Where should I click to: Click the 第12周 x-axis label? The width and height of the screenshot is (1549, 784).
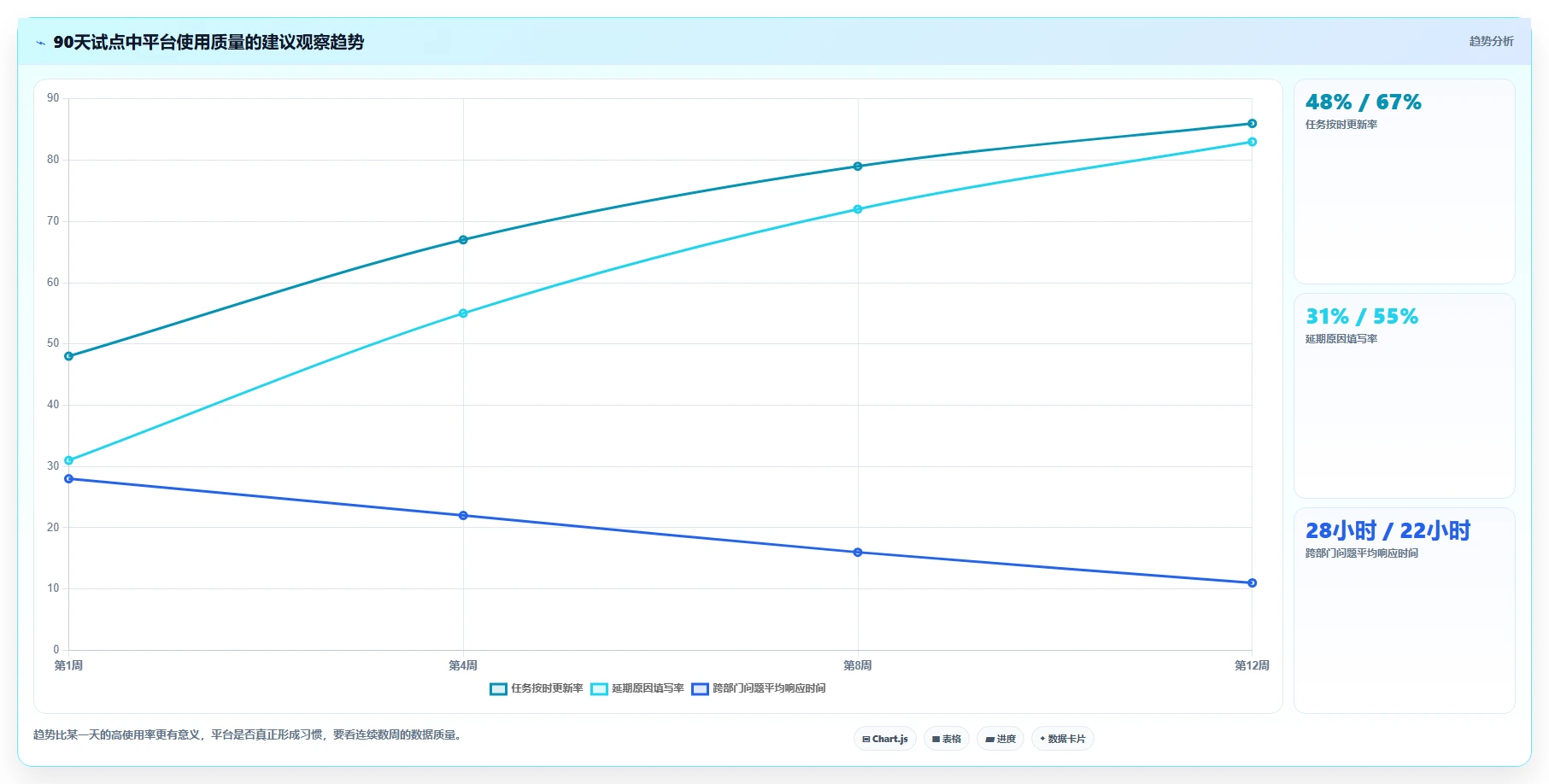(1252, 665)
